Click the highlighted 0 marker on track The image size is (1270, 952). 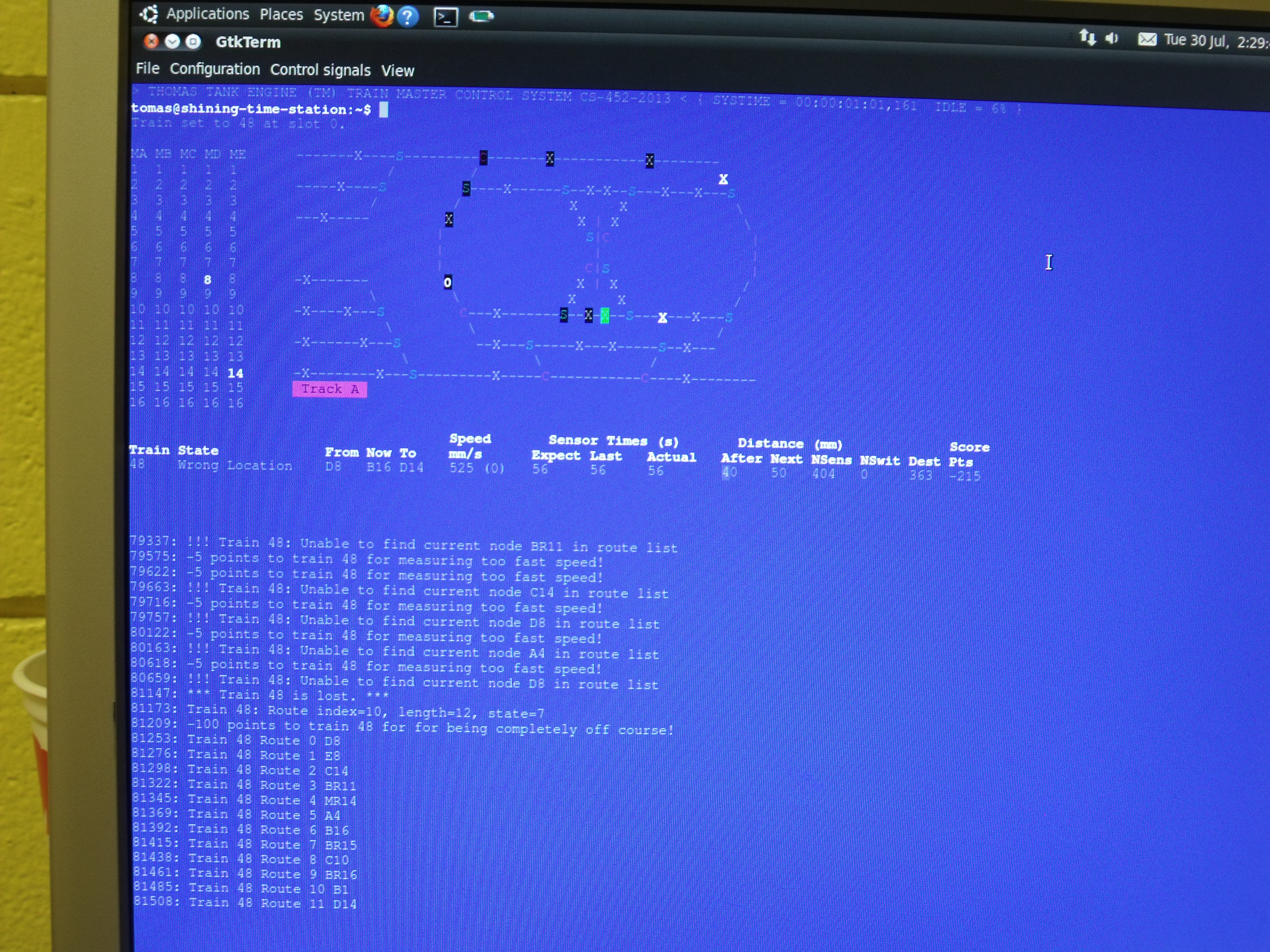pyautogui.click(x=448, y=282)
